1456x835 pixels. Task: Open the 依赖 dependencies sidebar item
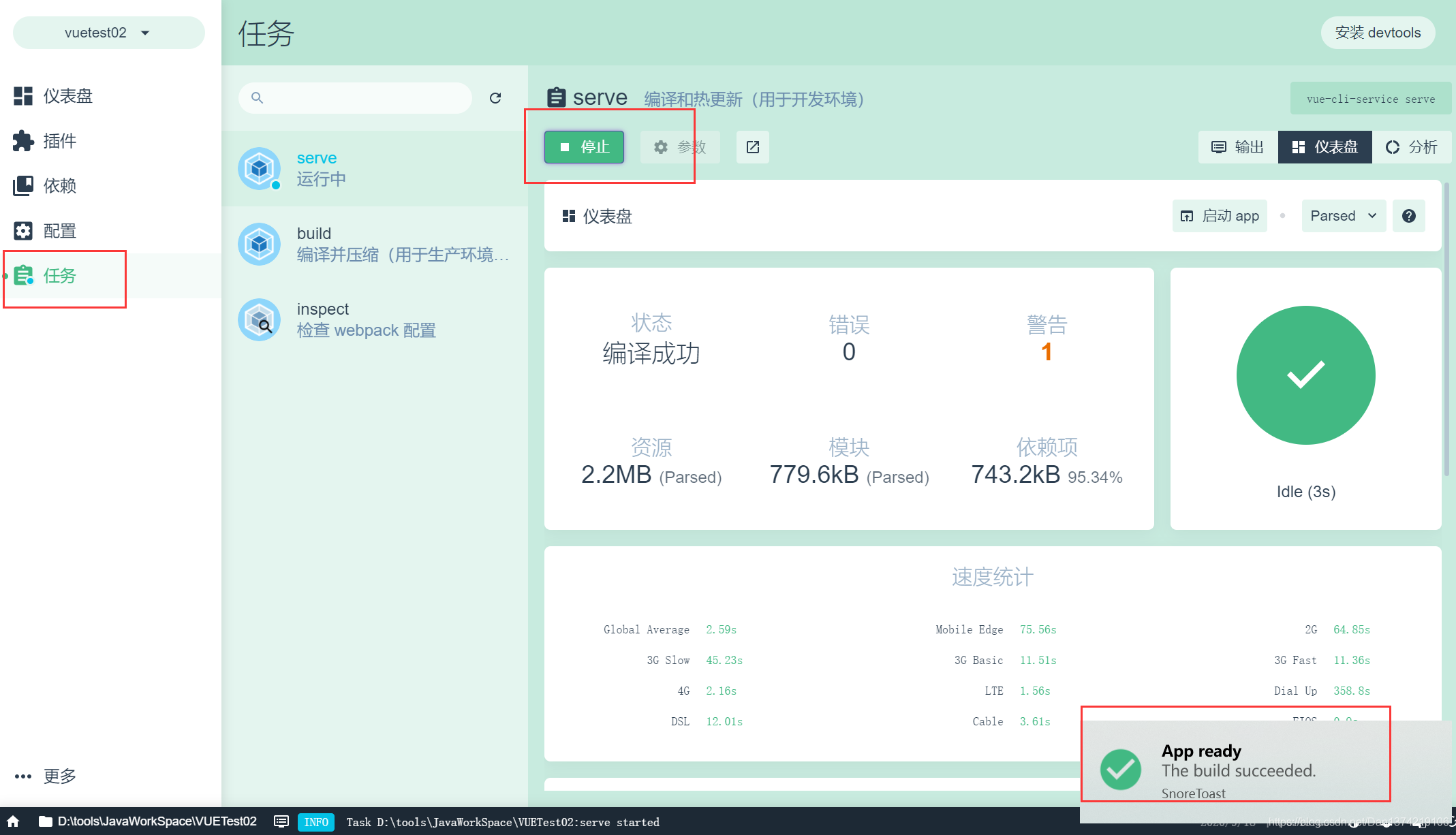pyautogui.click(x=110, y=186)
